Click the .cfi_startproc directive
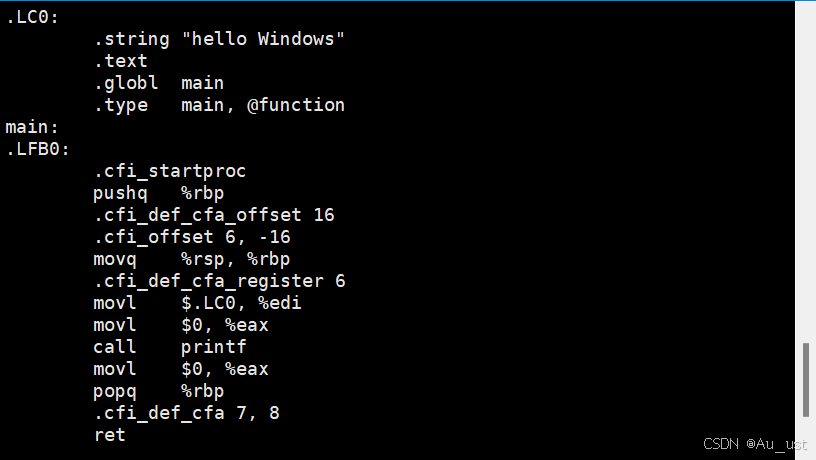The width and height of the screenshot is (816, 460). pos(169,171)
